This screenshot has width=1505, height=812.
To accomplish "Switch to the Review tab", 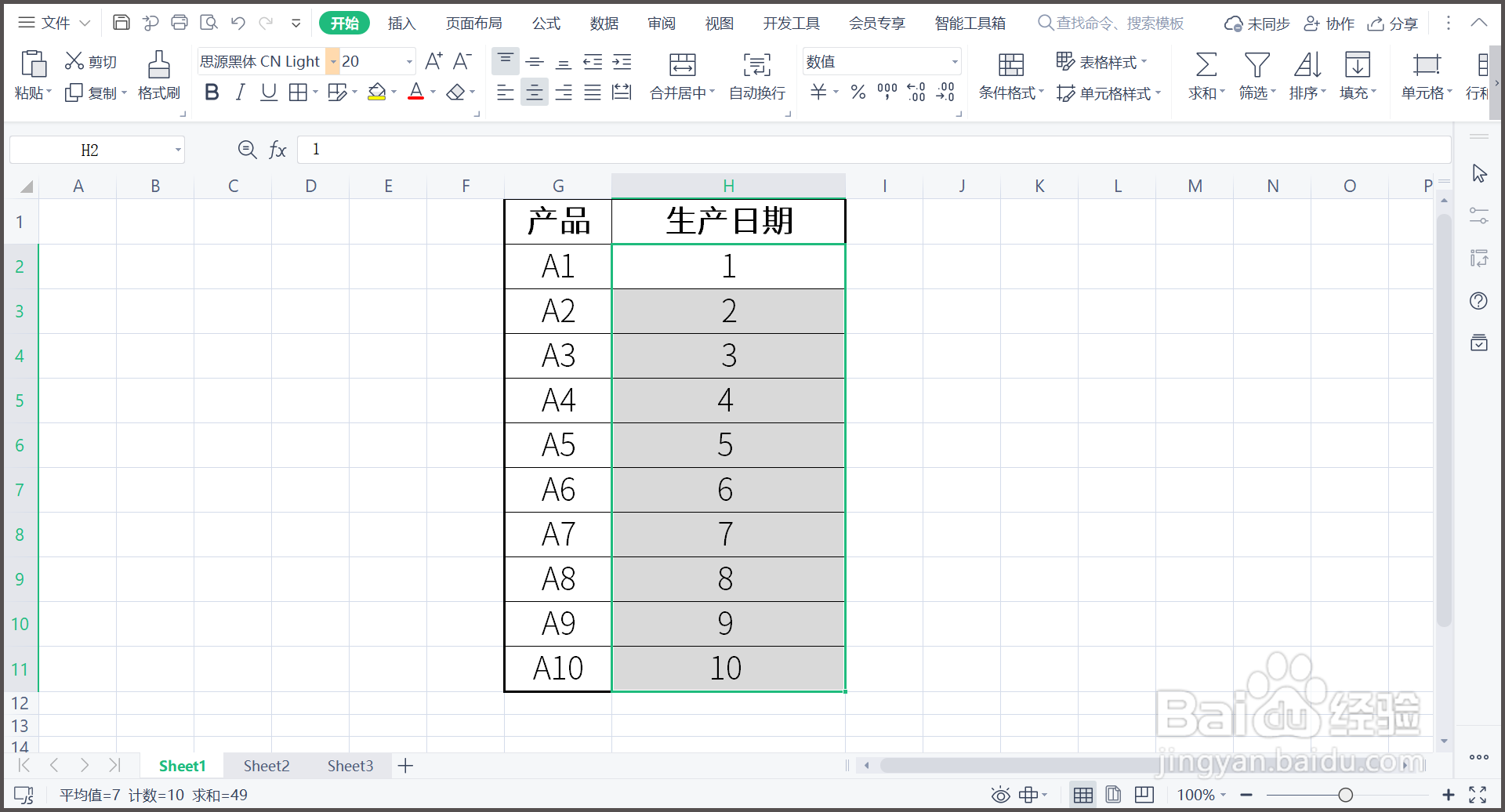I will click(662, 24).
